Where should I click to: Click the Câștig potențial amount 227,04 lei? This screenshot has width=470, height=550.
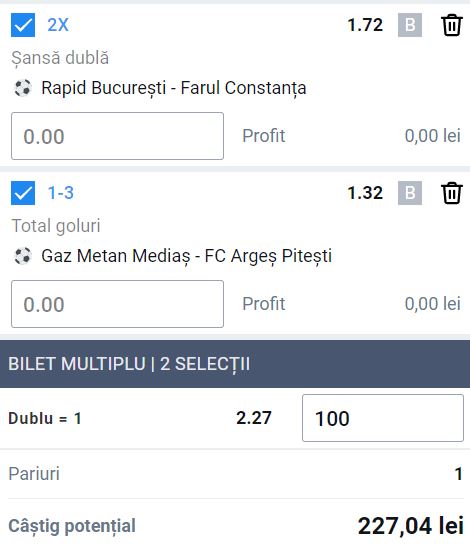[411, 526]
